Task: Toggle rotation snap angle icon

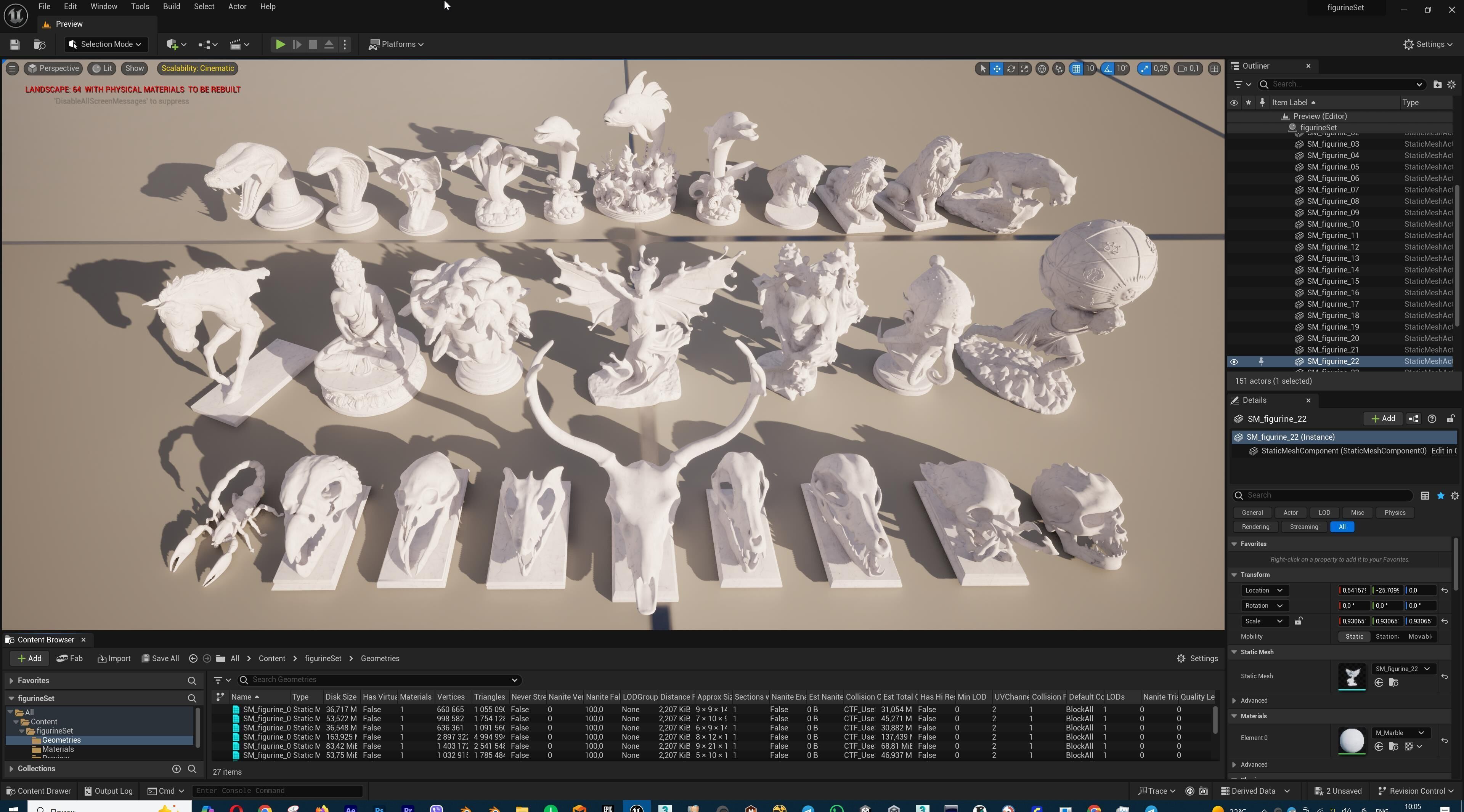Action: 1108,69
